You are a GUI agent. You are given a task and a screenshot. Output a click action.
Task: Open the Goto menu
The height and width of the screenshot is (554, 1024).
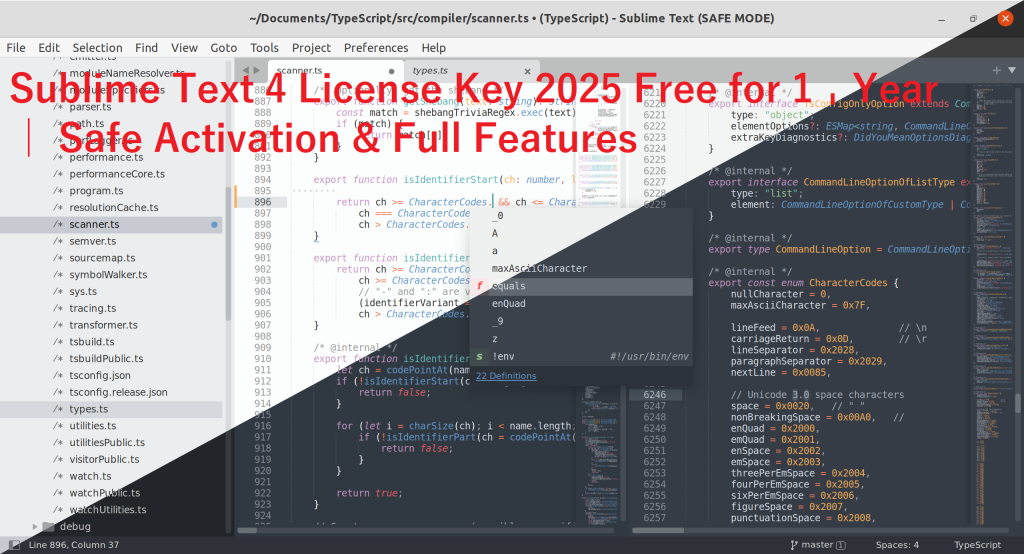pos(224,47)
